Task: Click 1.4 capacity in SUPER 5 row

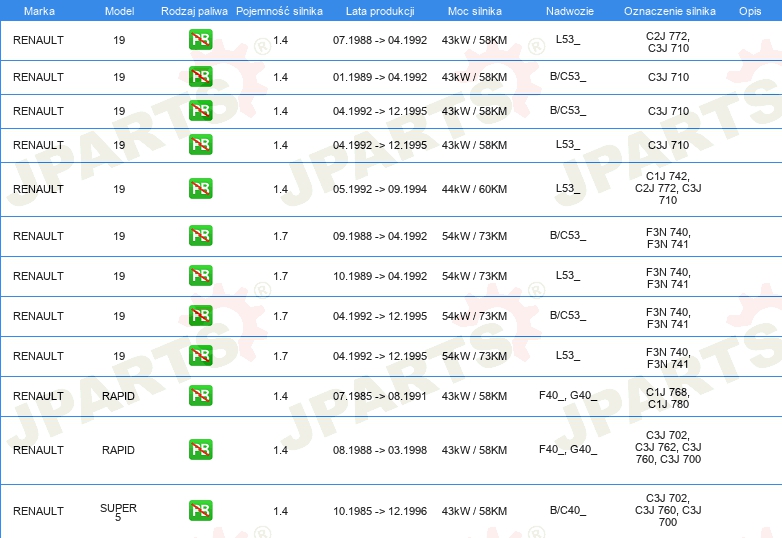Action: pos(280,512)
